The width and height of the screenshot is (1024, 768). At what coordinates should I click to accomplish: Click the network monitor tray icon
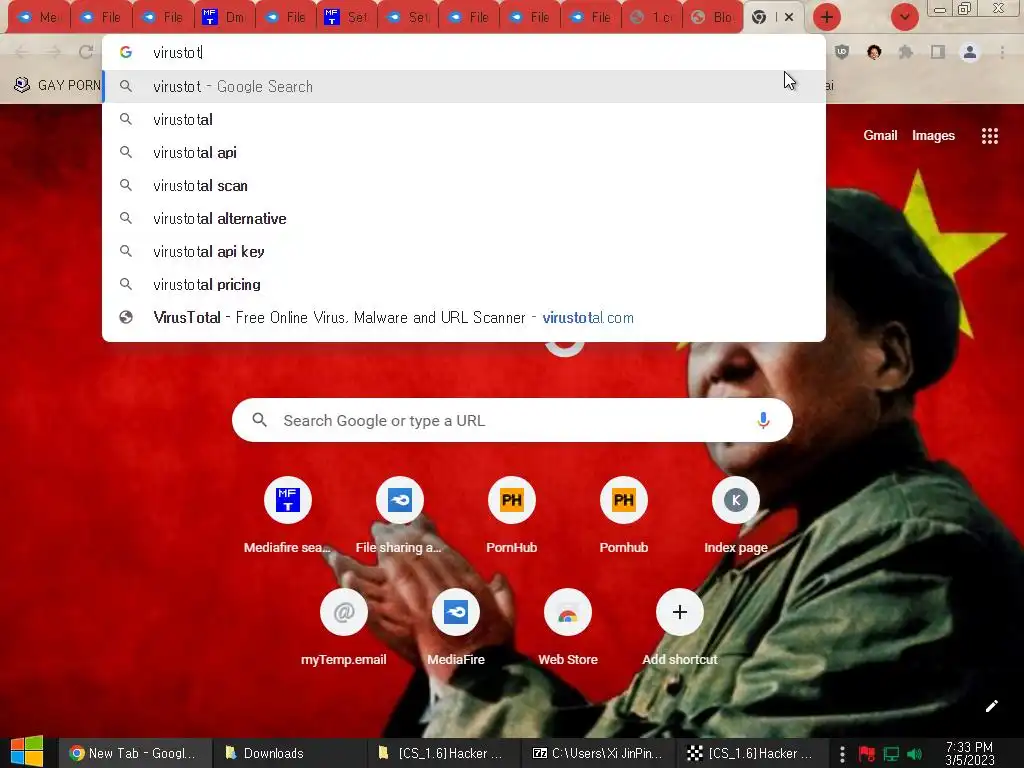pos(891,754)
